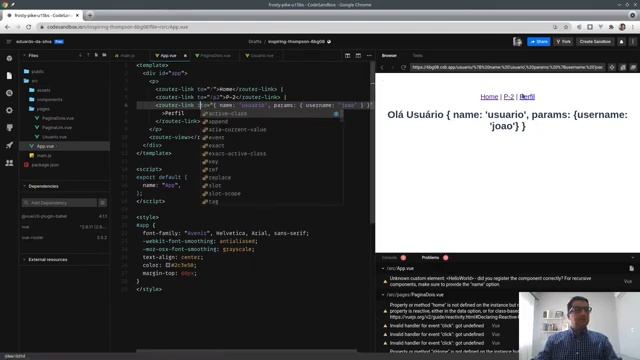Open the Problems tab
Viewport: 640px width, 360px height.
coord(430,258)
